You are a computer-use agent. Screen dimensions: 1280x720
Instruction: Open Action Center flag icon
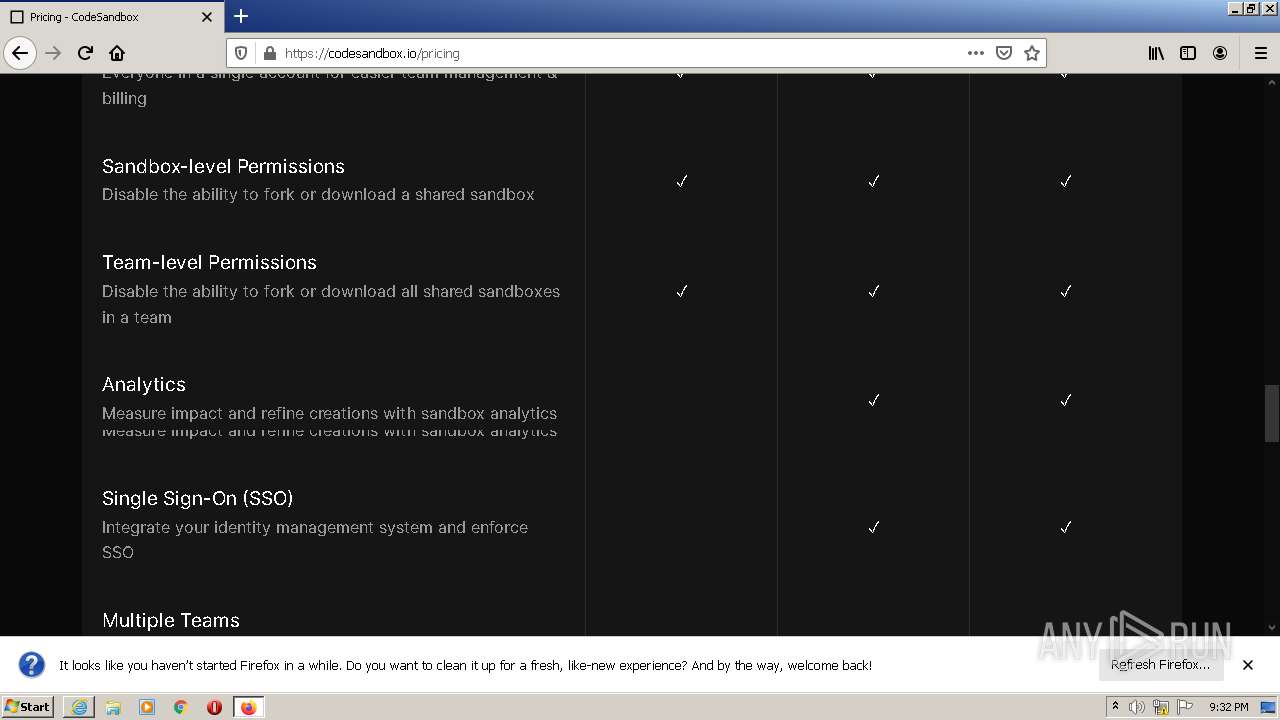click(1185, 707)
